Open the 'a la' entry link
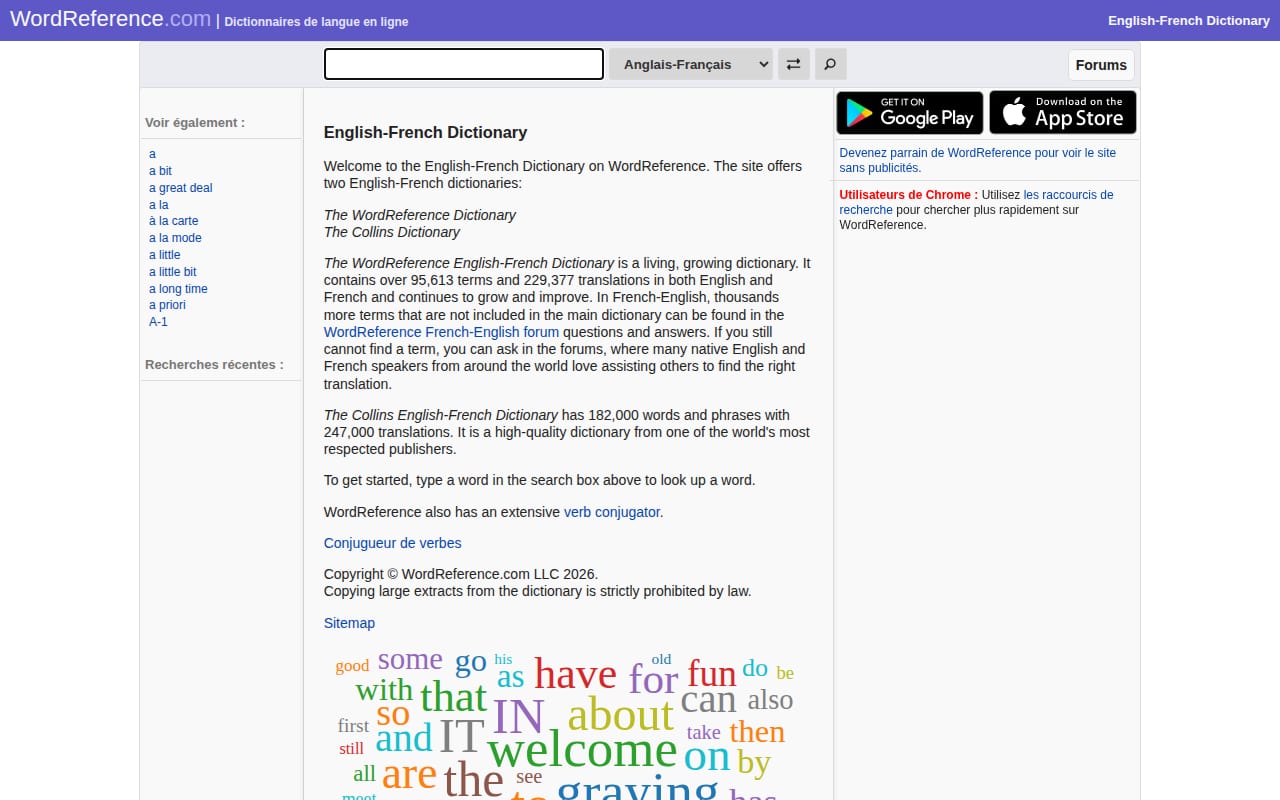Image resolution: width=1280 pixels, height=800 pixels. pos(159,205)
